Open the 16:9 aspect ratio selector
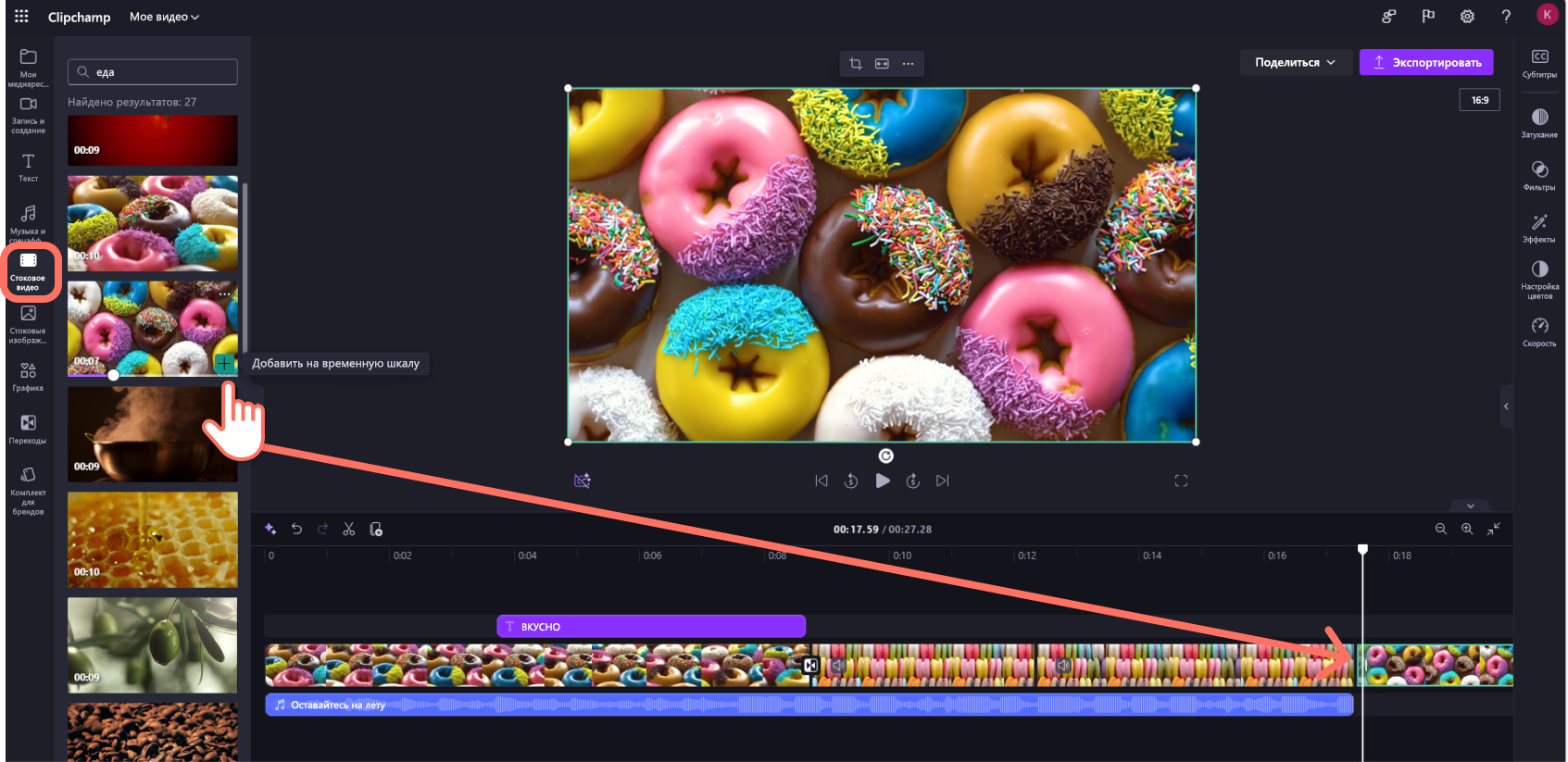 1480,100
